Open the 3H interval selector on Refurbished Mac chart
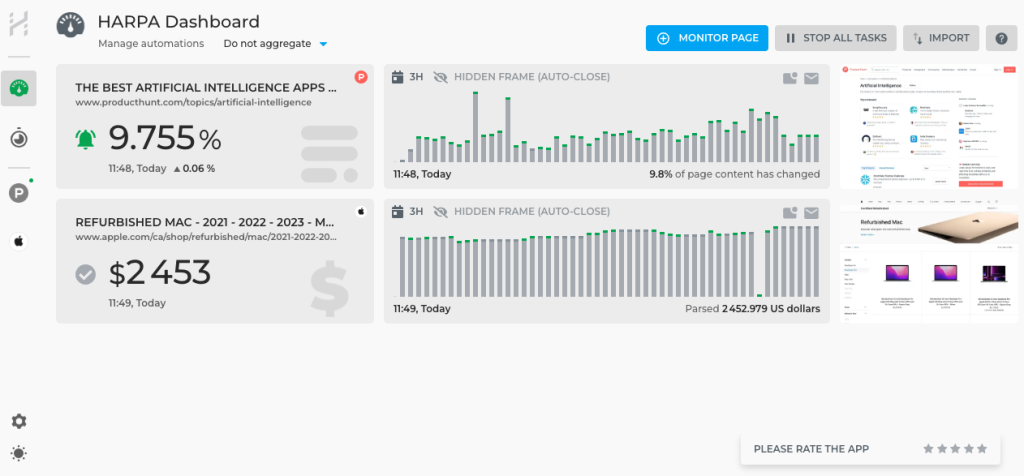The height and width of the screenshot is (476, 1024). click(409, 211)
